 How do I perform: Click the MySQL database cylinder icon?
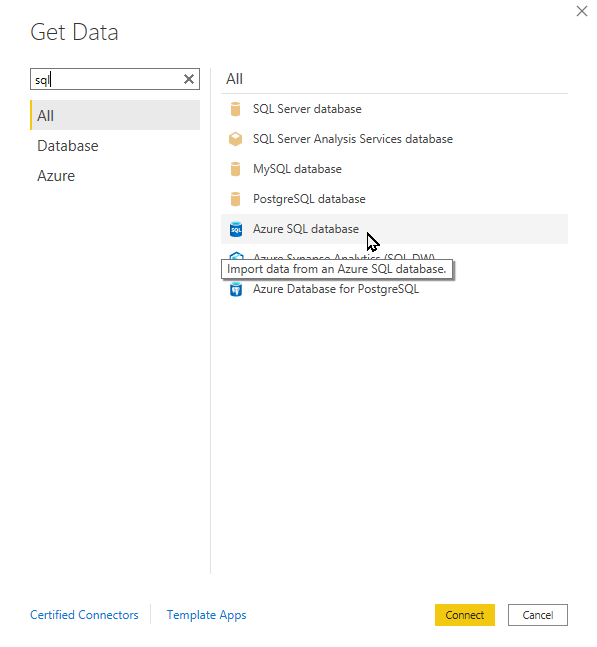pyautogui.click(x=235, y=169)
